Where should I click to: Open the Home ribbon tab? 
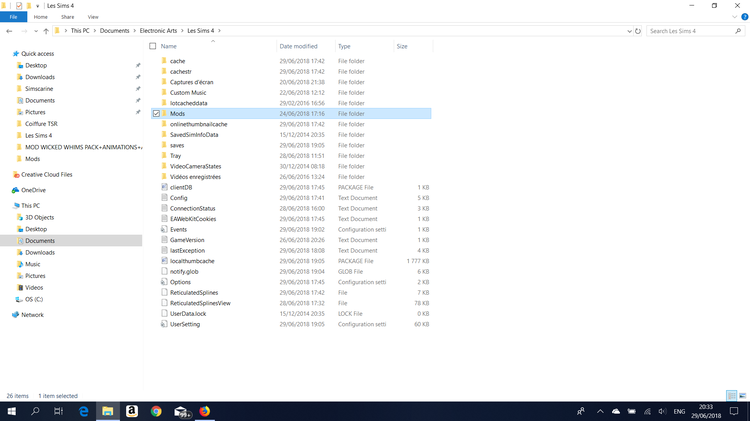(41, 17)
